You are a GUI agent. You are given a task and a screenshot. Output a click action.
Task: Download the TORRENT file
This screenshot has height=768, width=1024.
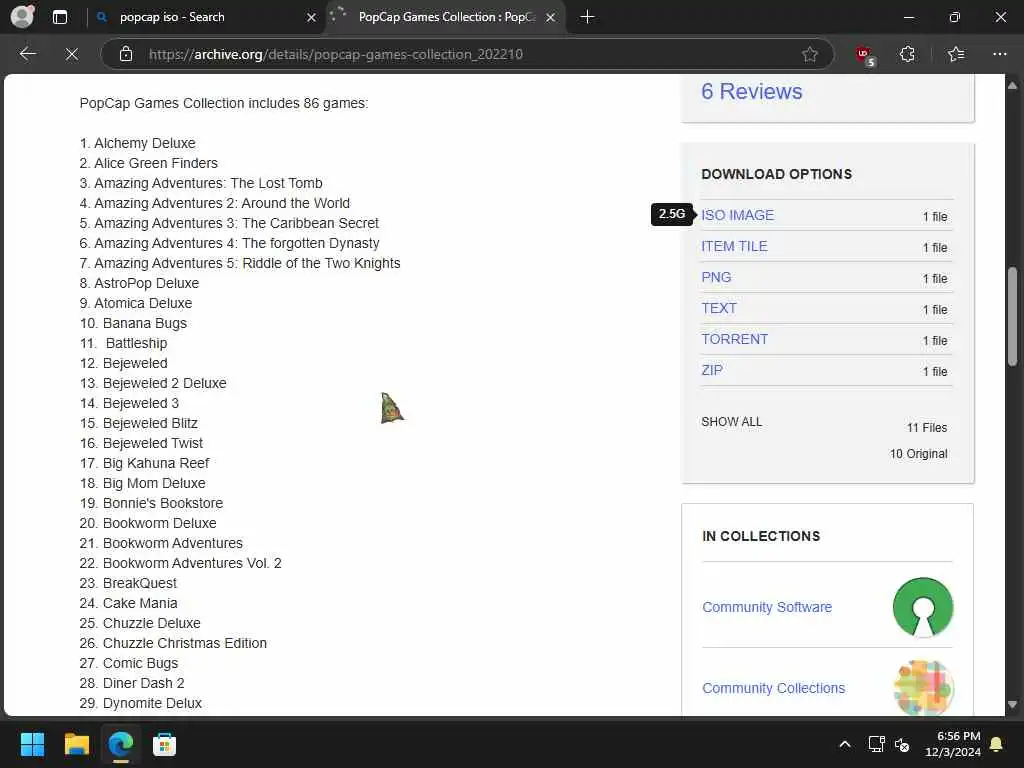(735, 339)
